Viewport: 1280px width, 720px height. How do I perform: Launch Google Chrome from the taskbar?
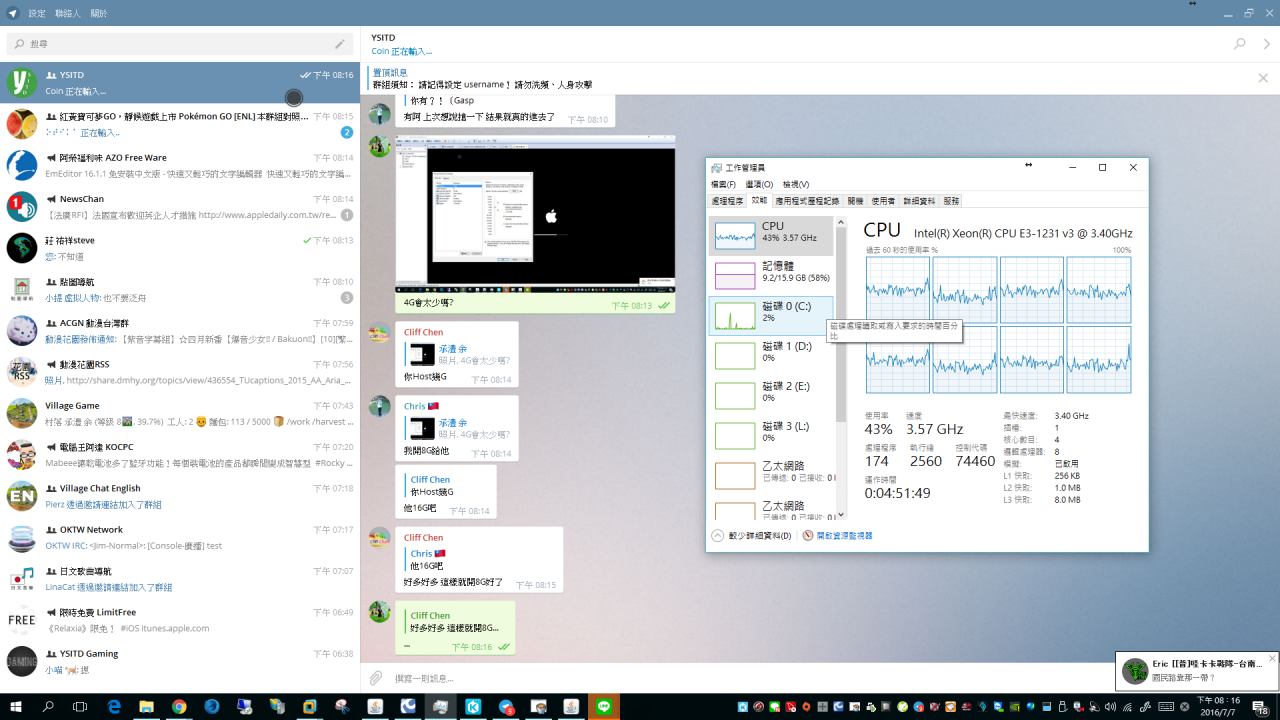pyautogui.click(x=178, y=706)
